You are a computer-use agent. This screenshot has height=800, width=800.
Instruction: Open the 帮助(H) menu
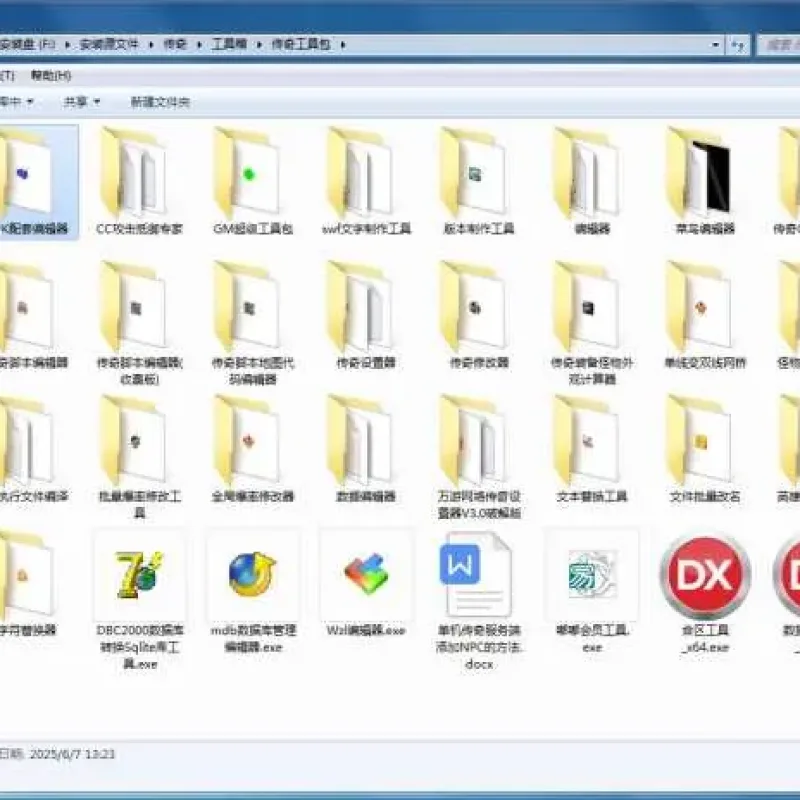(51, 76)
